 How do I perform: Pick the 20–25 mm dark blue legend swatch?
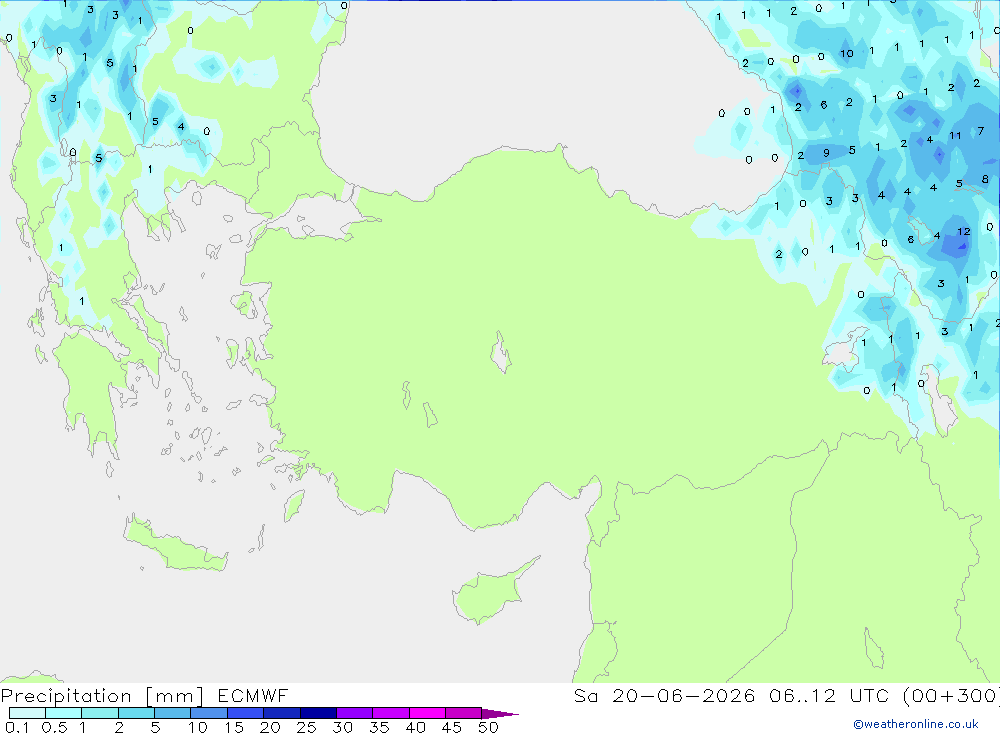tap(281, 713)
